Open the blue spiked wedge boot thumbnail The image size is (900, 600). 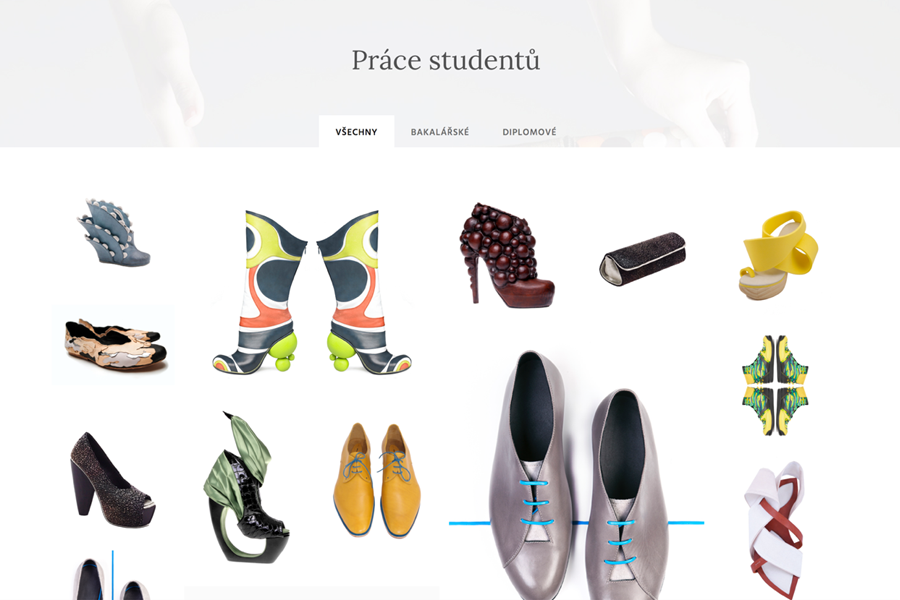pyautogui.click(x=114, y=233)
